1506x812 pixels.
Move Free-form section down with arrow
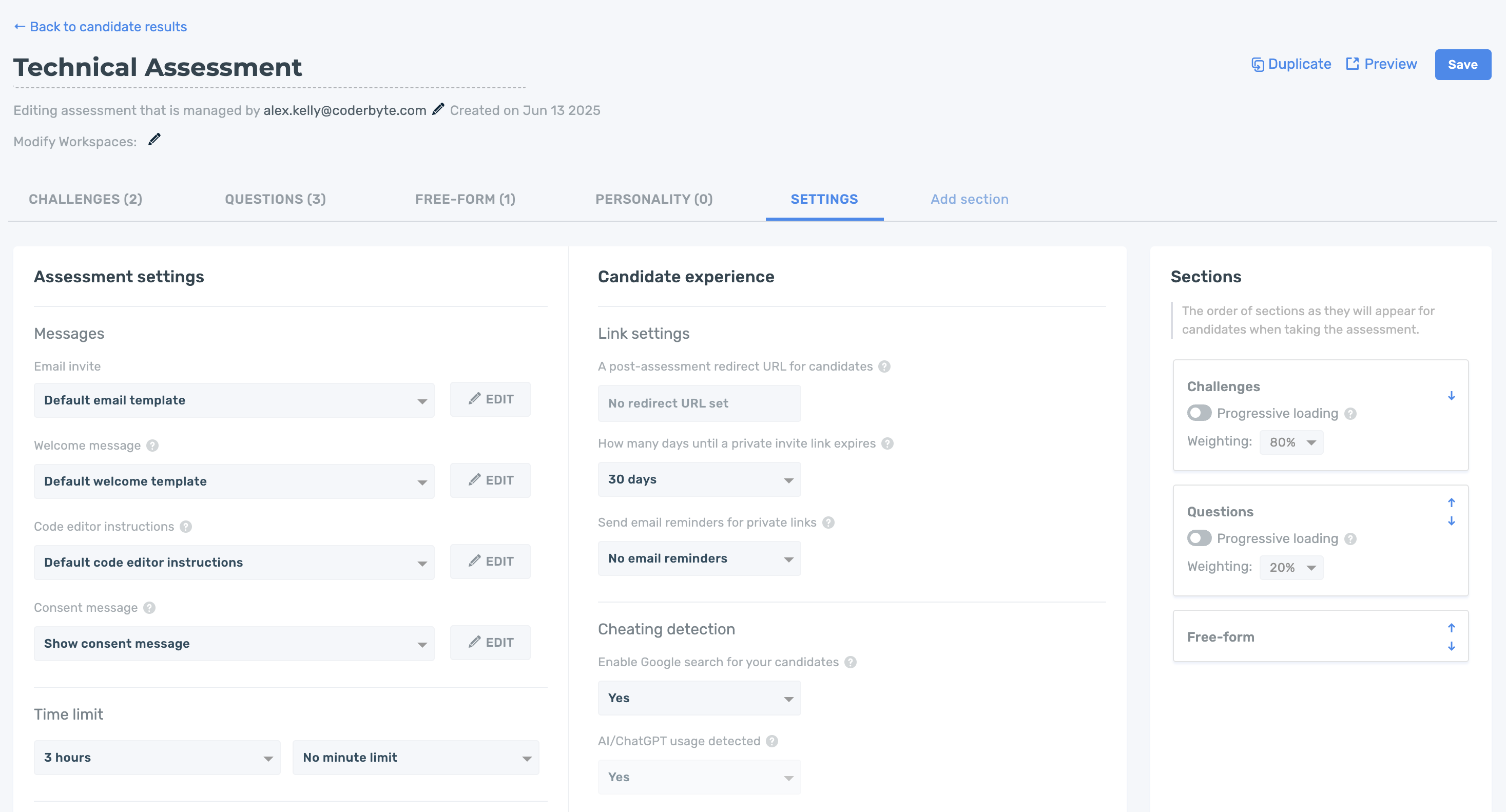point(1452,647)
